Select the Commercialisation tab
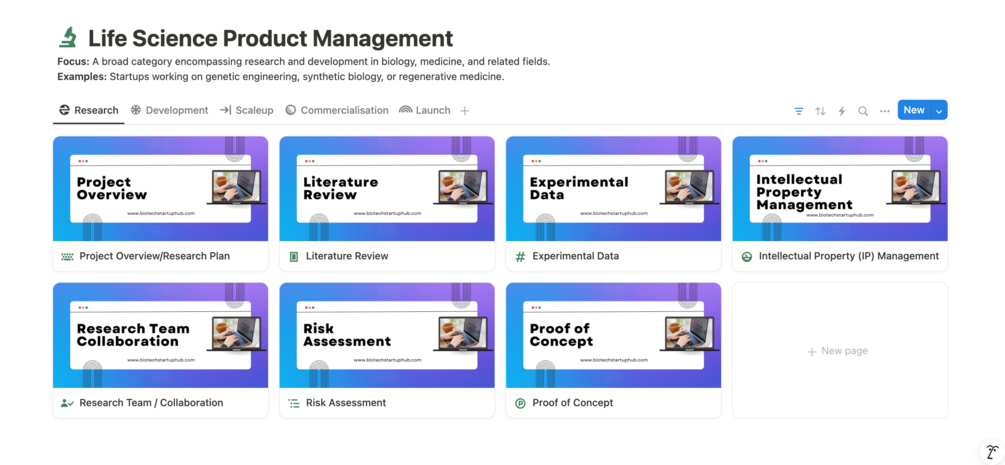 point(336,110)
